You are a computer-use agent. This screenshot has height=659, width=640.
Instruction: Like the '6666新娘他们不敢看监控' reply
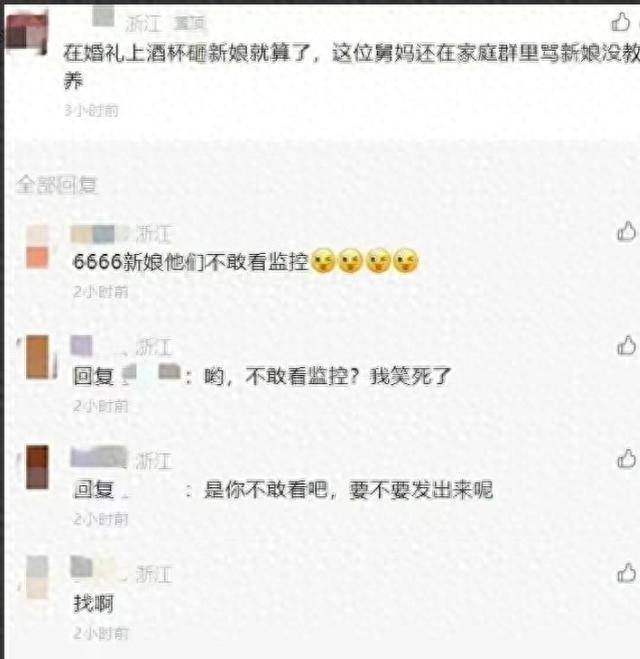[626, 232]
